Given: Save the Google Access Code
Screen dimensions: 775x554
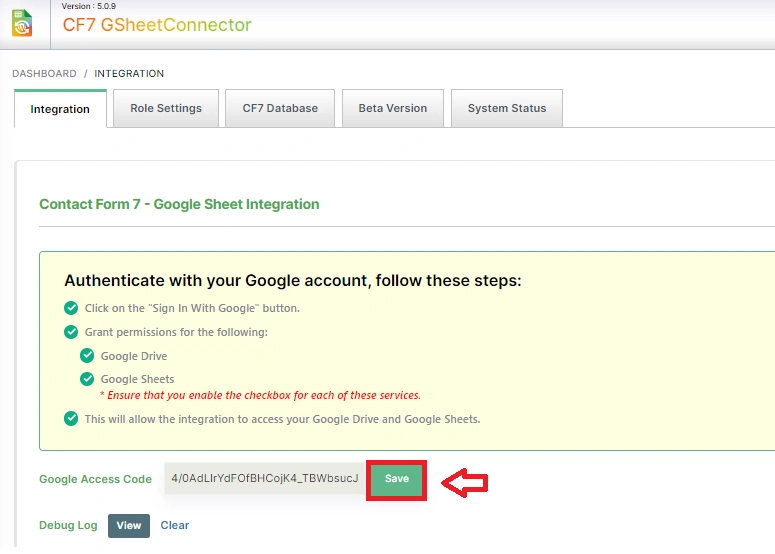Looking at the screenshot, I should pyautogui.click(x=397, y=478).
